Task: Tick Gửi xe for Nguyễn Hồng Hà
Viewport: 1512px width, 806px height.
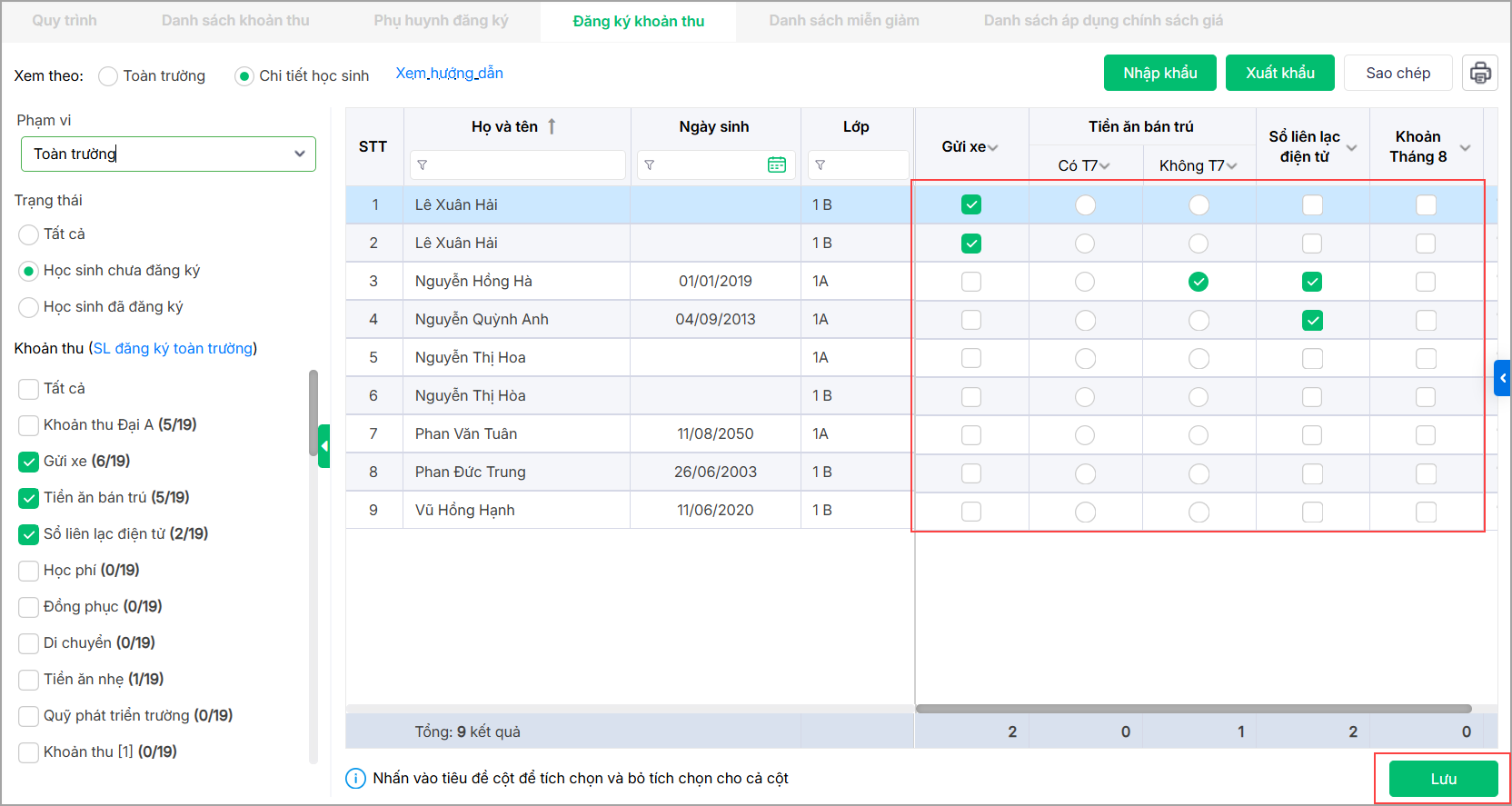Action: pos(971,282)
